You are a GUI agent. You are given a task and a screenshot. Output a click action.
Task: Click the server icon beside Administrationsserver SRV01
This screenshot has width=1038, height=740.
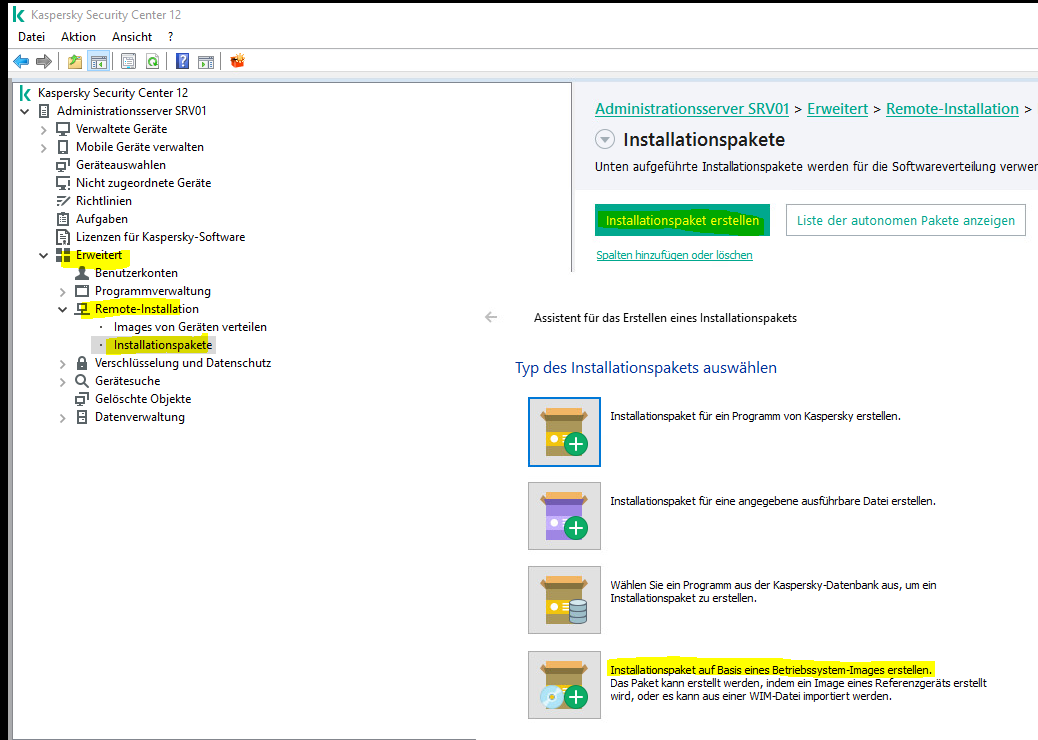coord(44,111)
